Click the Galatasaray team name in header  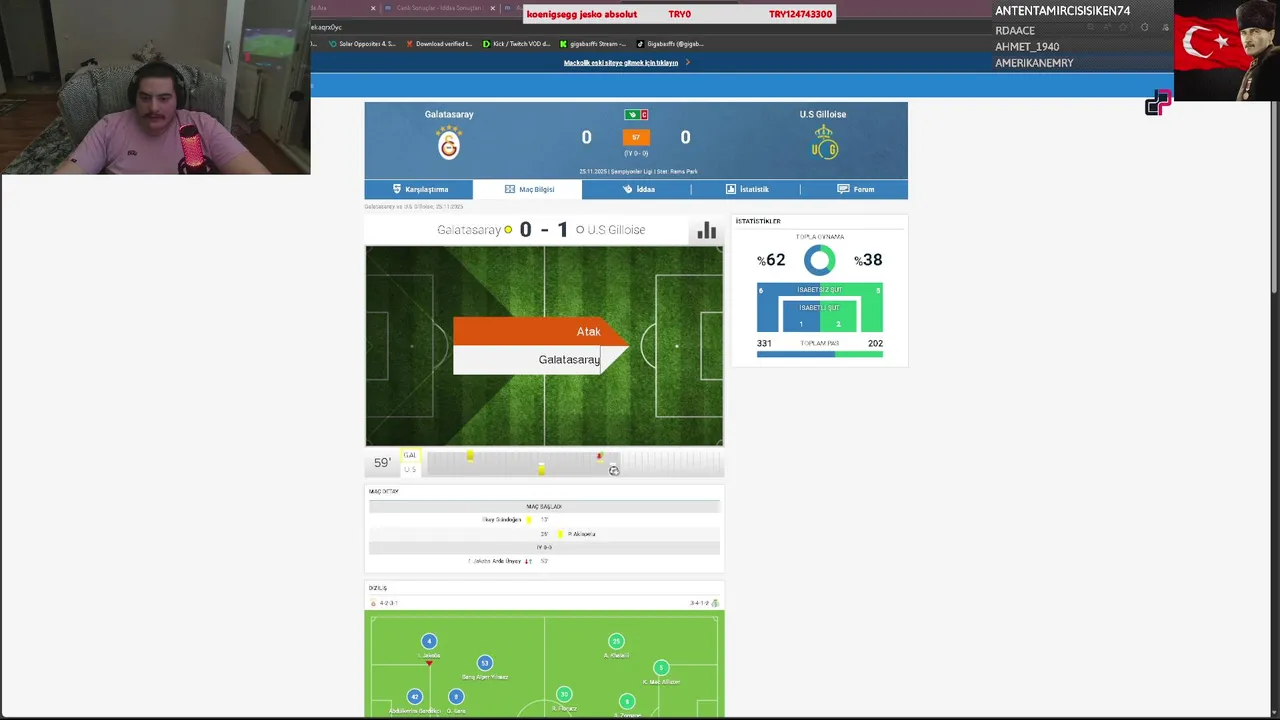pyautogui.click(x=449, y=114)
